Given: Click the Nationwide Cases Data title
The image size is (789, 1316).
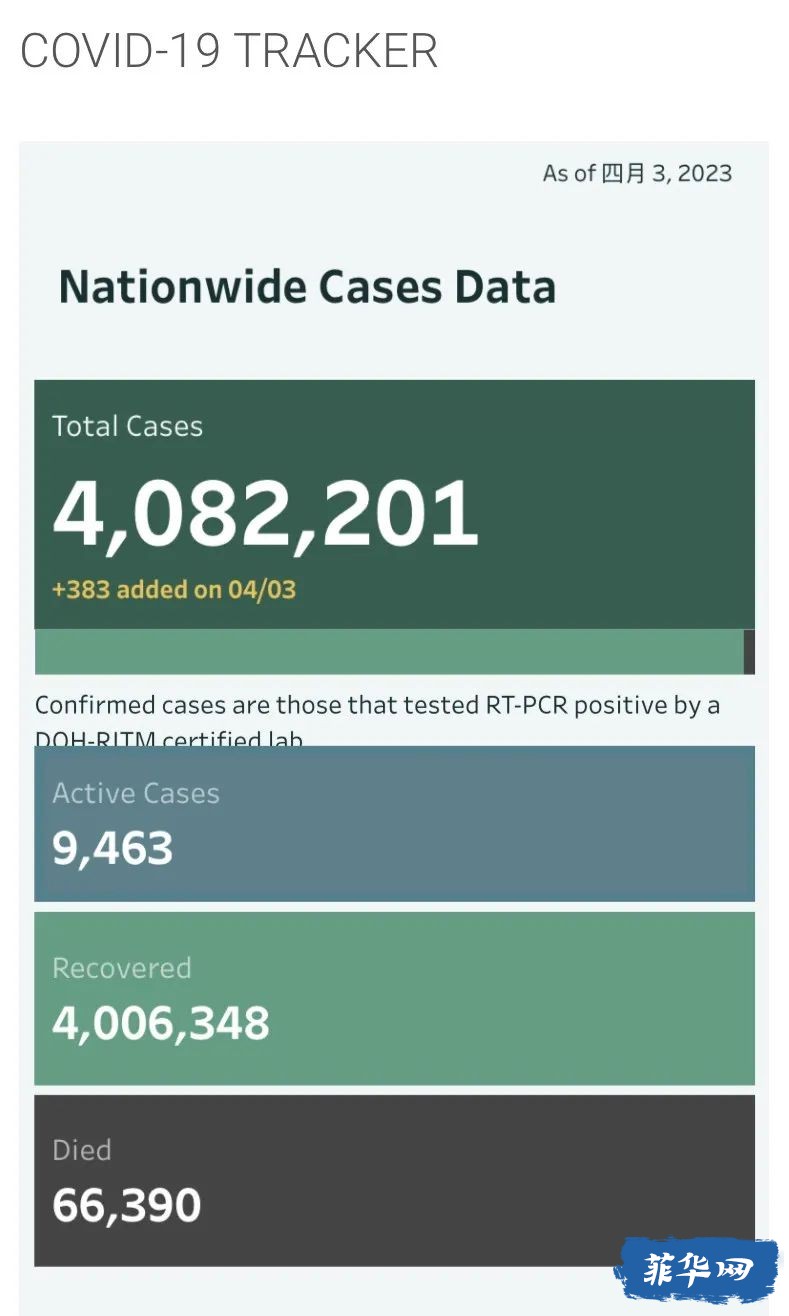Looking at the screenshot, I should [x=307, y=287].
